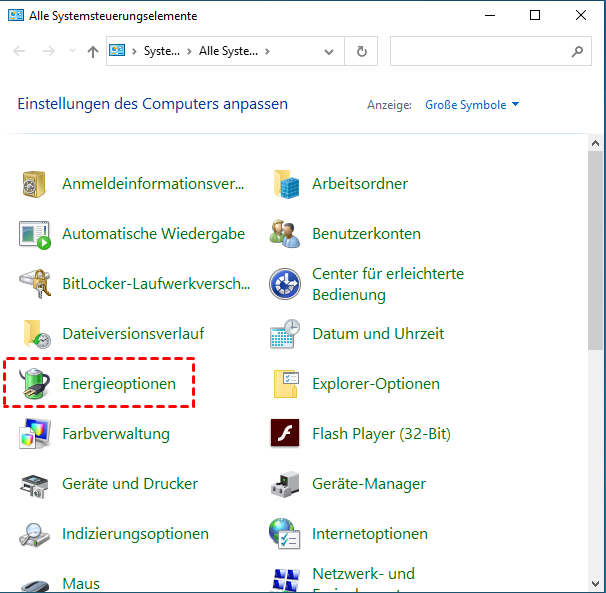
Task: Click the Control Panel search field
Action: coord(490,51)
